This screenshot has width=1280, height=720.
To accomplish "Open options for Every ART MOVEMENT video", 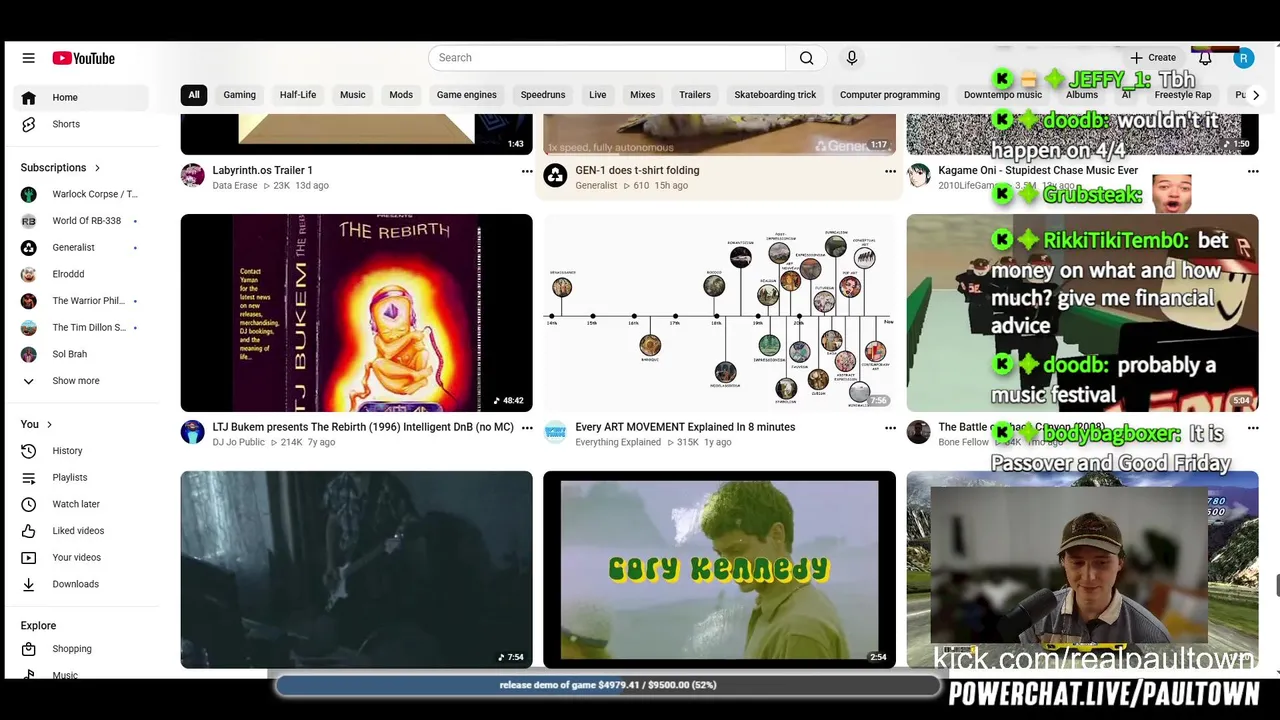I will coord(890,428).
